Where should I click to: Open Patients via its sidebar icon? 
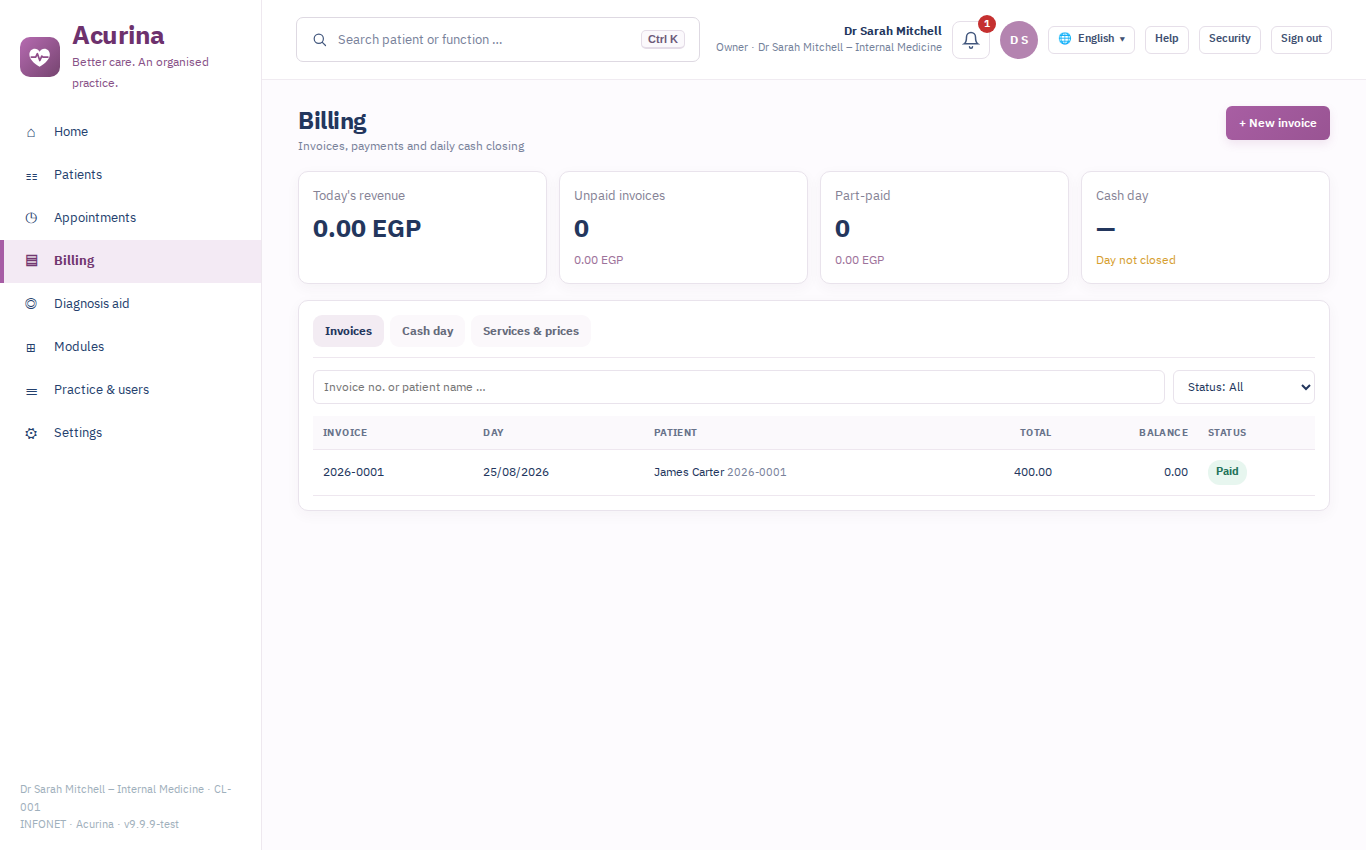coord(31,175)
